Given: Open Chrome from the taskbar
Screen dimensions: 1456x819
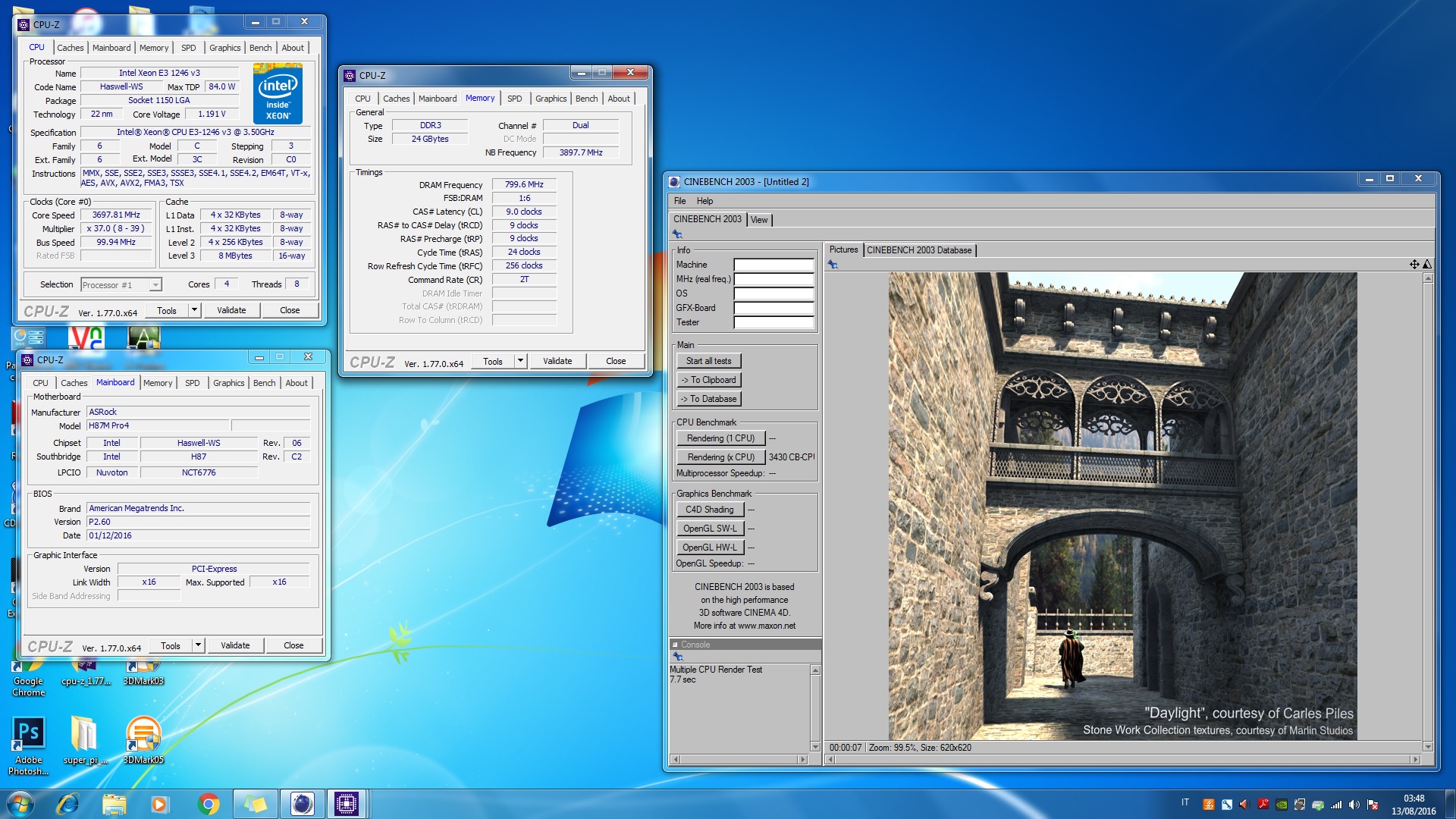Looking at the screenshot, I should 208,804.
